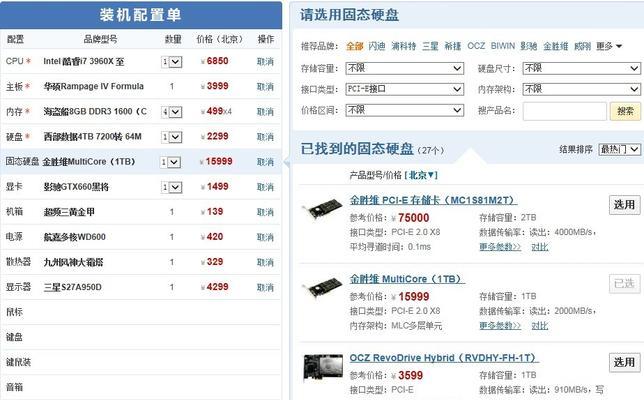Filter by brand 三星
The height and width of the screenshot is (400, 644).
click(x=430, y=46)
